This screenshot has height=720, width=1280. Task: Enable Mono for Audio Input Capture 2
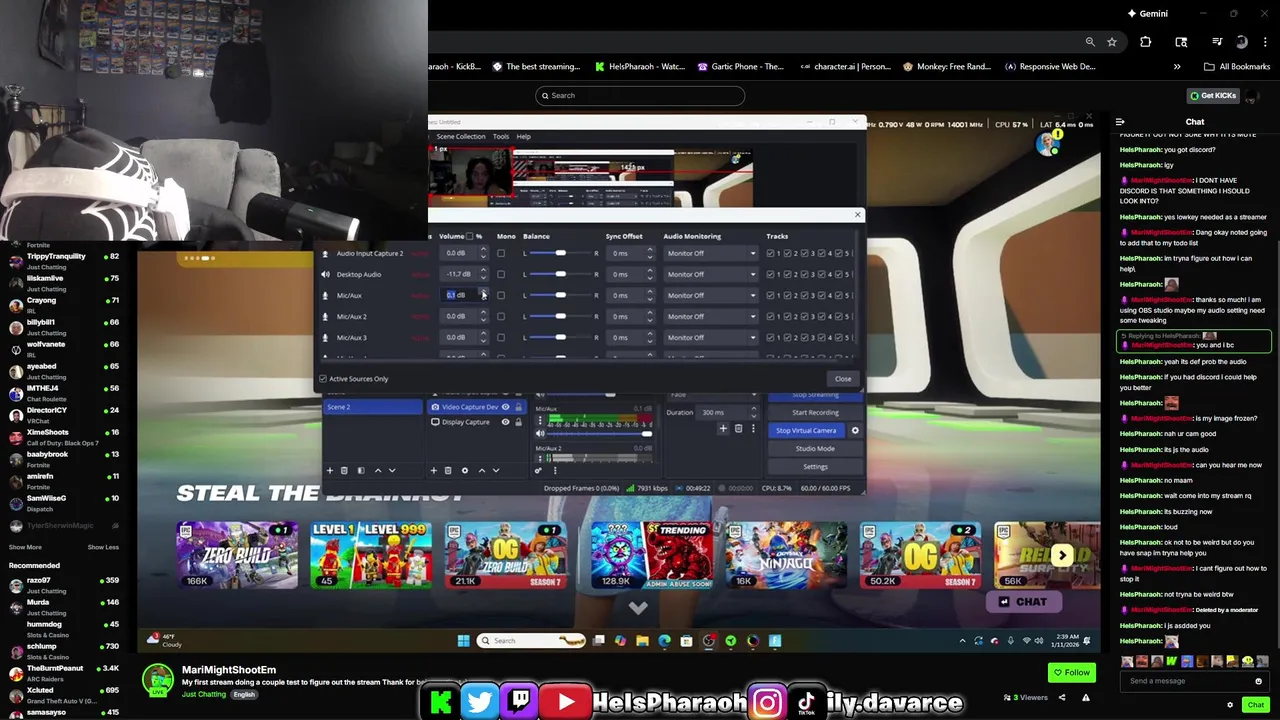pyautogui.click(x=501, y=253)
